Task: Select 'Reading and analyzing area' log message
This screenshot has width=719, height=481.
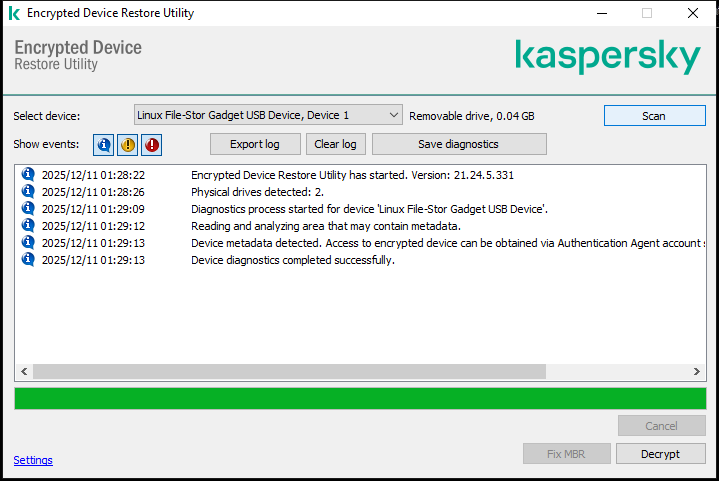Action: tap(326, 226)
